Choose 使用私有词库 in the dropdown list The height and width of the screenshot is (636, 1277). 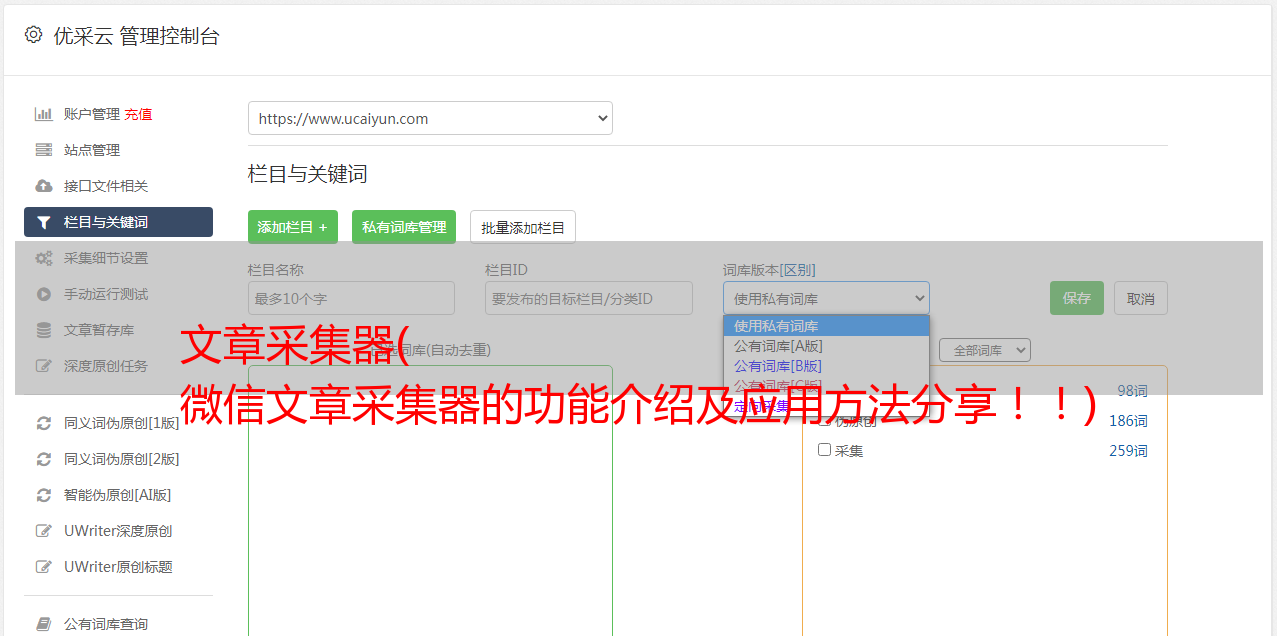click(826, 326)
